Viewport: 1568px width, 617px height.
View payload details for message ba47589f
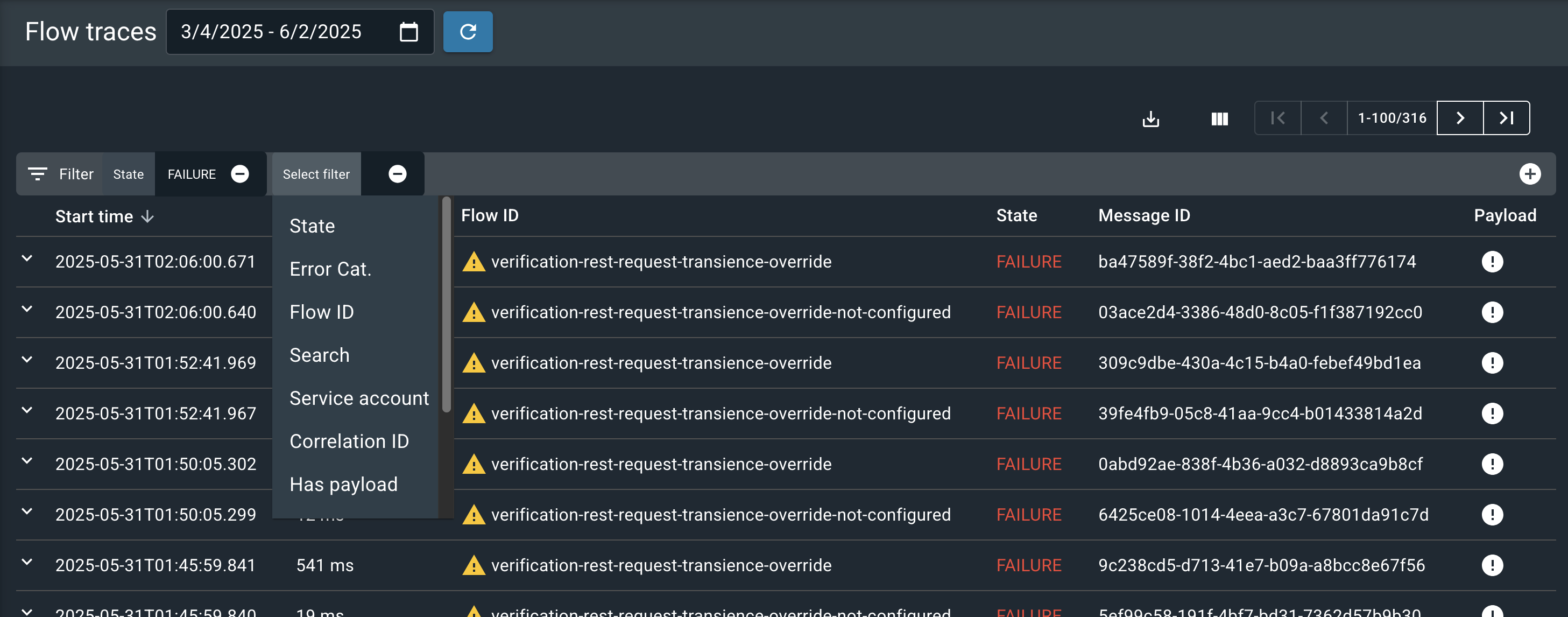click(x=1492, y=261)
